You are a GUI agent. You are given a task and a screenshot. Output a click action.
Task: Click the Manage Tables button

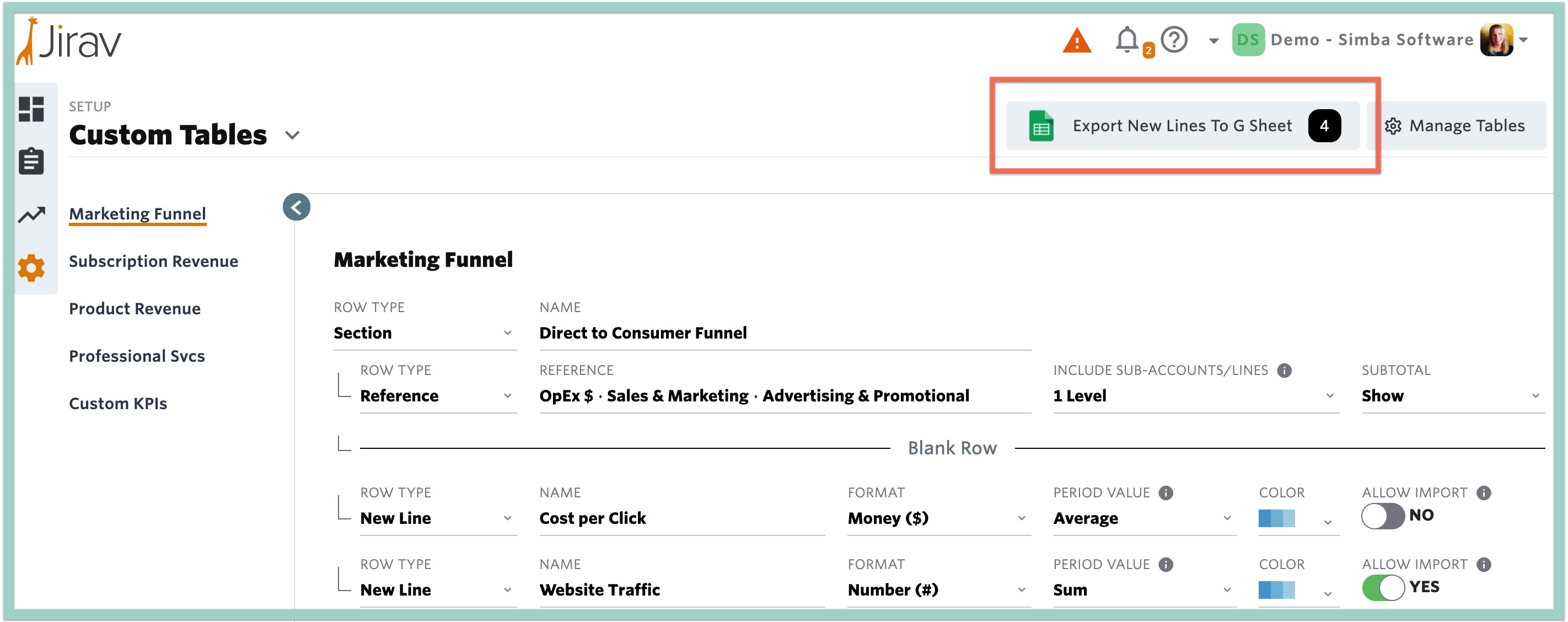tap(1456, 126)
